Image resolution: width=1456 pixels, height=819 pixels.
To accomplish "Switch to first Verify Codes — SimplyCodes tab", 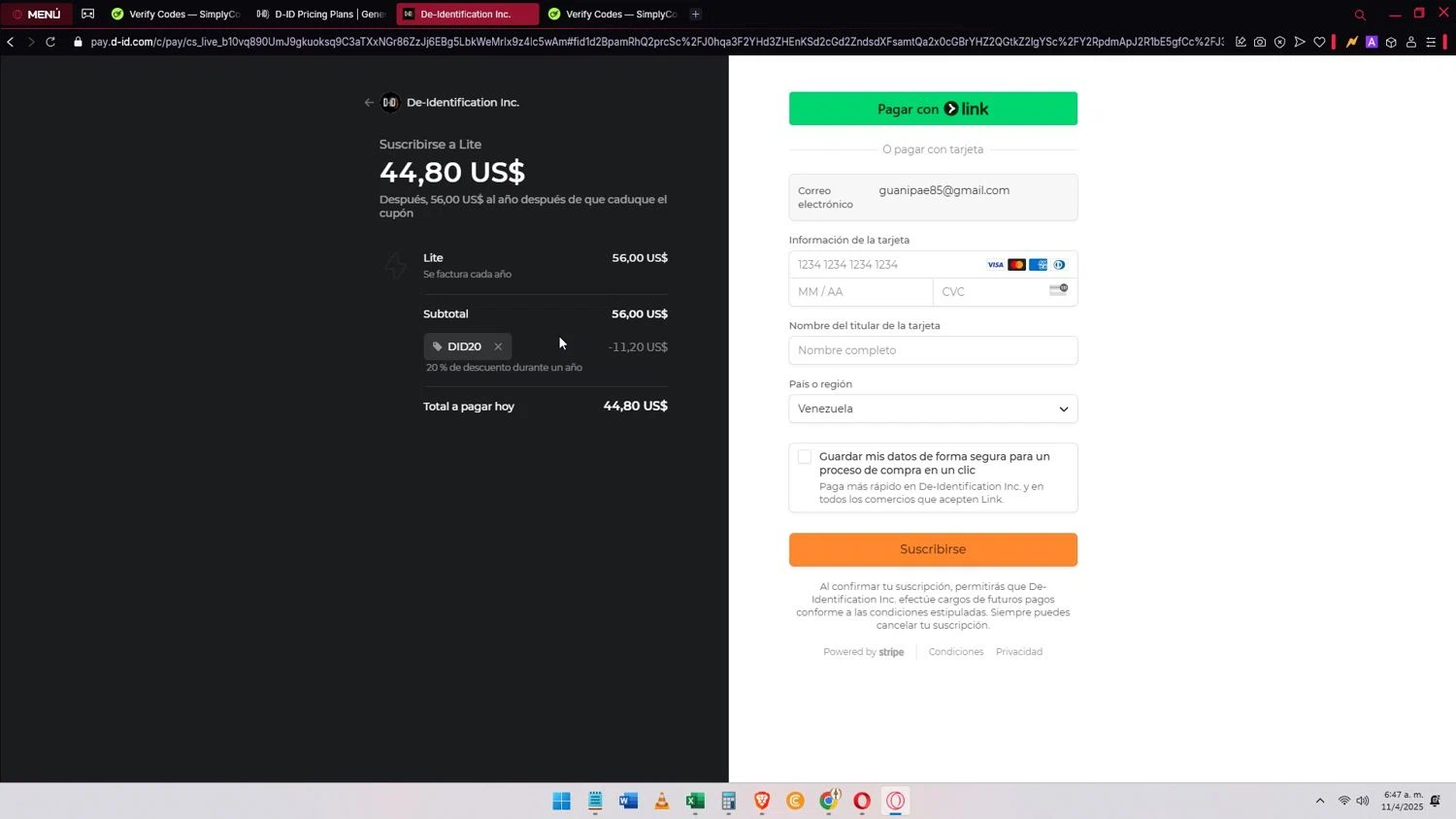I will (175, 15).
